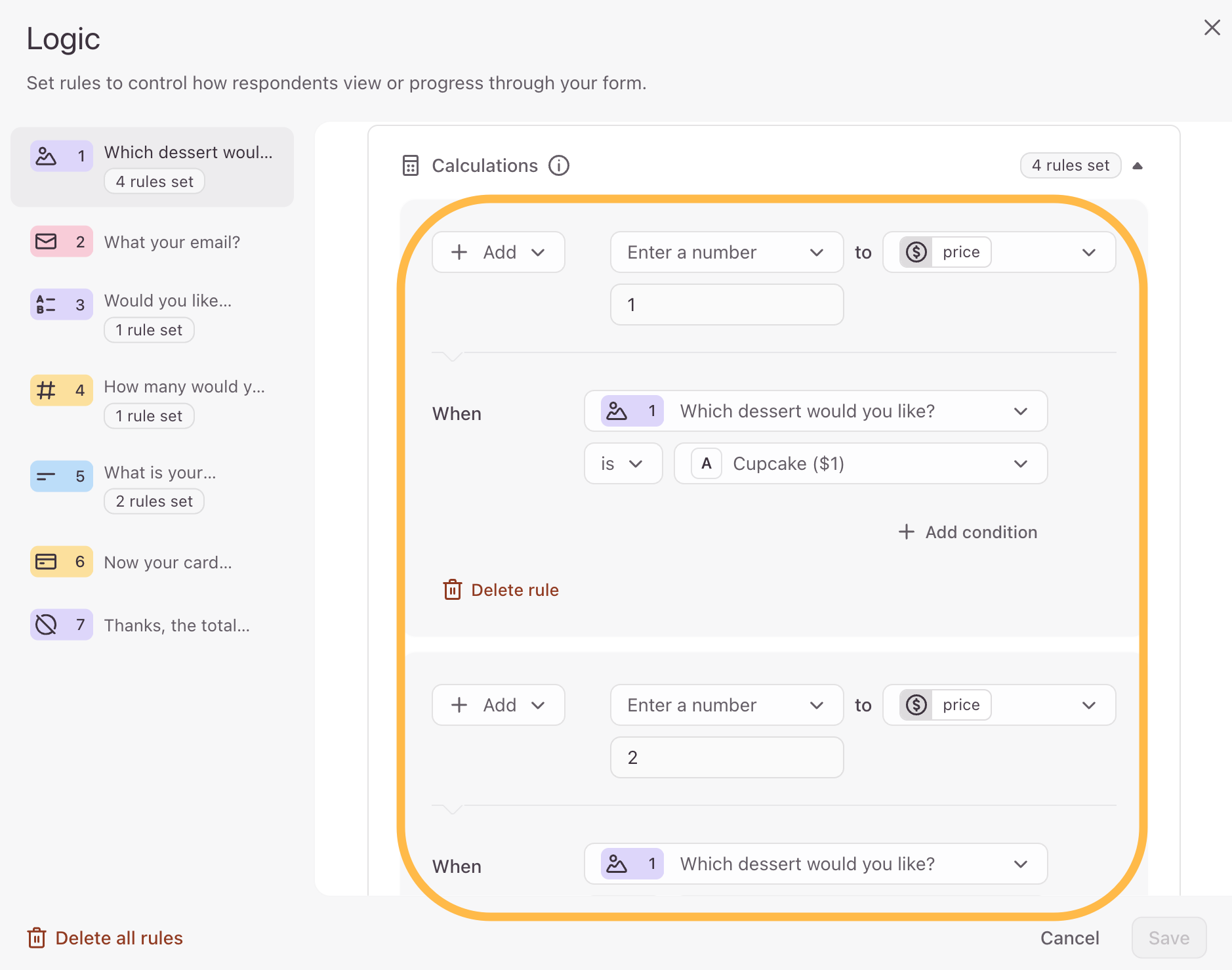This screenshot has width=1232, height=970.
Task: Select the multiple choice icon for question 3
Action: pos(46,305)
